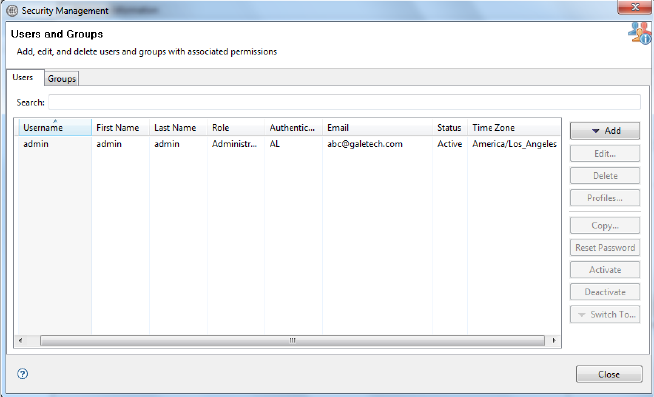Viewport: 654px width, 397px height.
Task: Click the Profiles... button
Action: 605,198
